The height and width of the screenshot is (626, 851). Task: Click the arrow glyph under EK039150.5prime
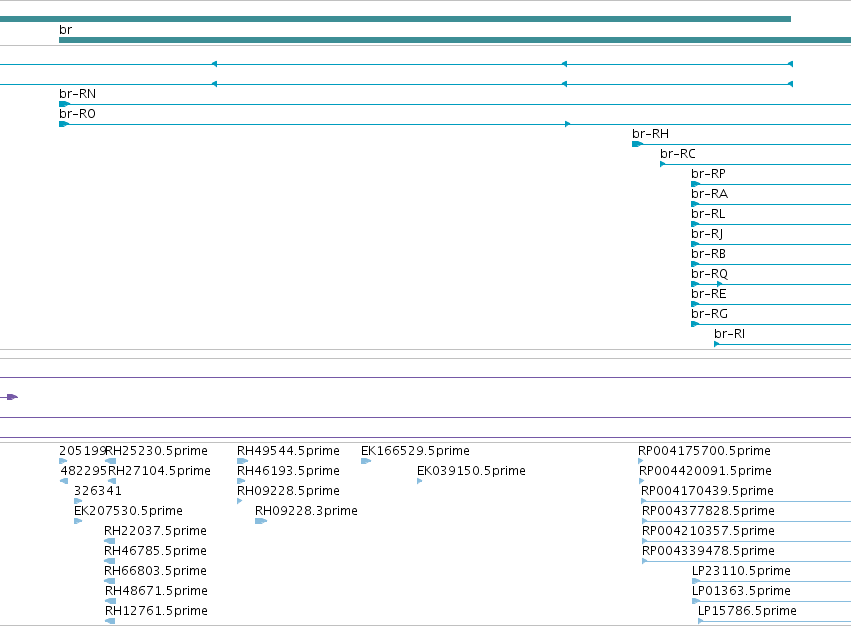point(420,482)
